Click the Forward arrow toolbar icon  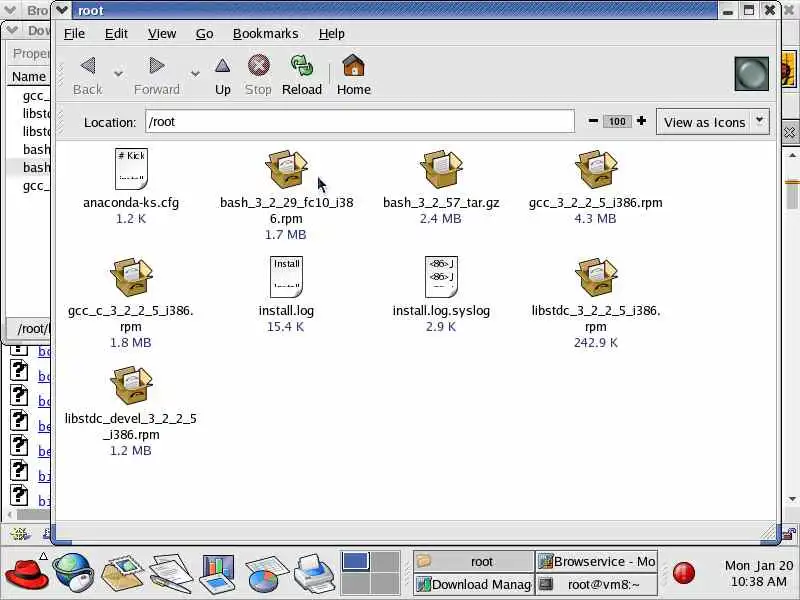pos(157,65)
